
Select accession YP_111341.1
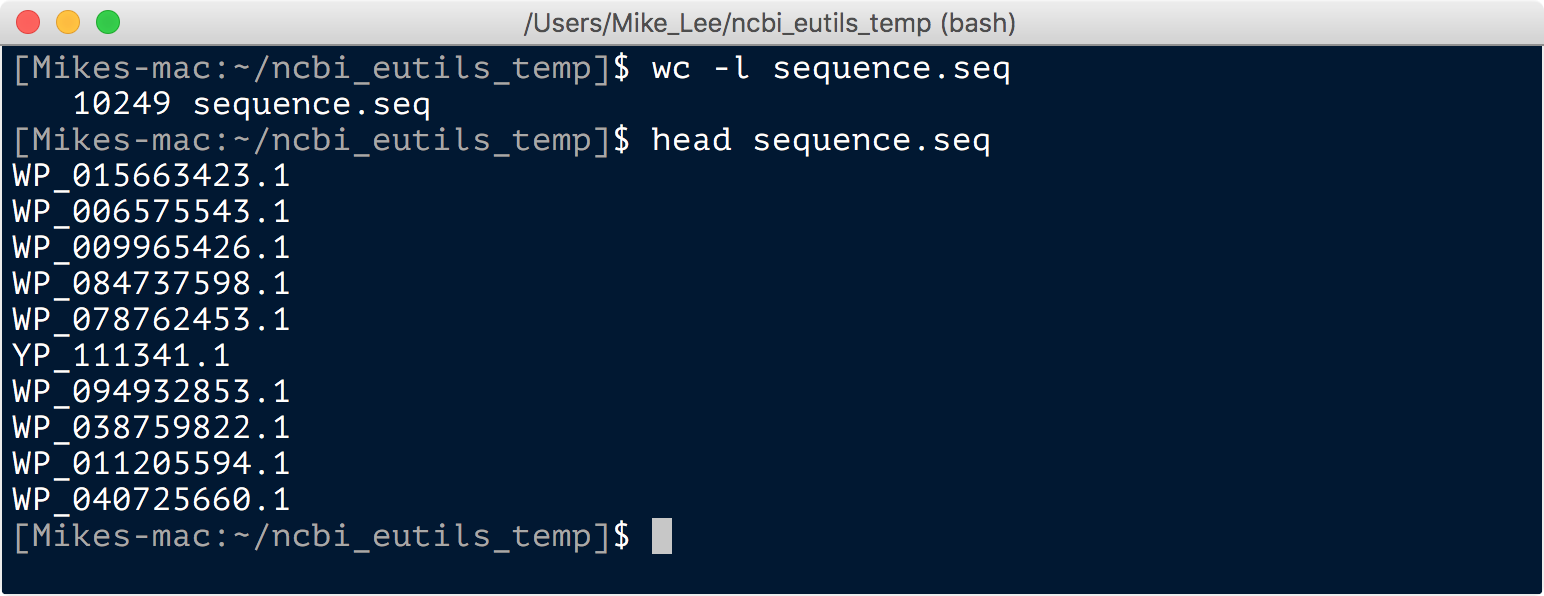(121, 356)
